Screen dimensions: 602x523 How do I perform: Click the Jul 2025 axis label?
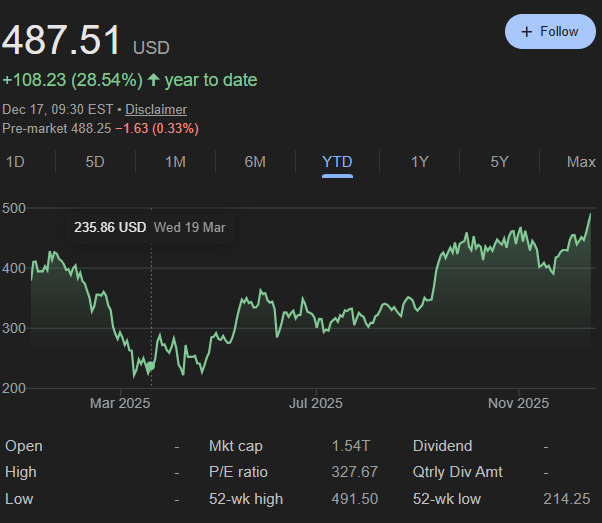tap(315, 404)
